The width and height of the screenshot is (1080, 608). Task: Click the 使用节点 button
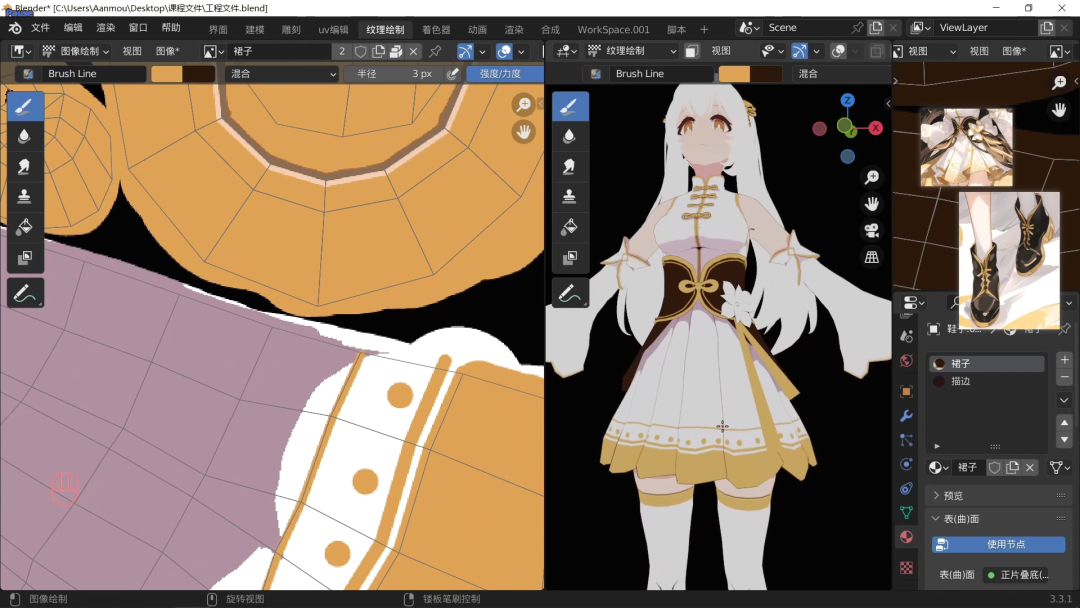click(x=999, y=545)
